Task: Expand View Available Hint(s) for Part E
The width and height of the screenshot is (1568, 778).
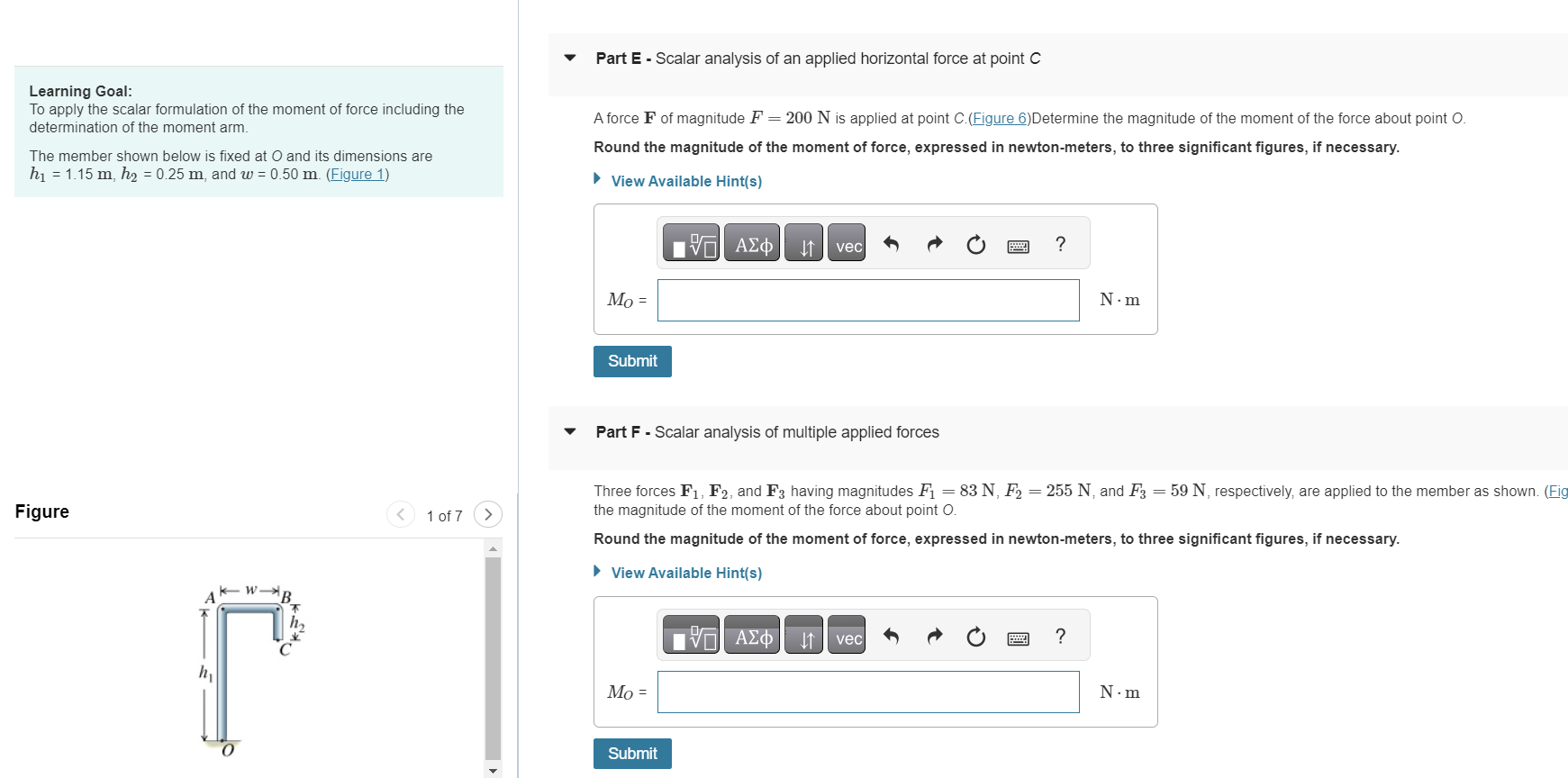Action: [686, 180]
